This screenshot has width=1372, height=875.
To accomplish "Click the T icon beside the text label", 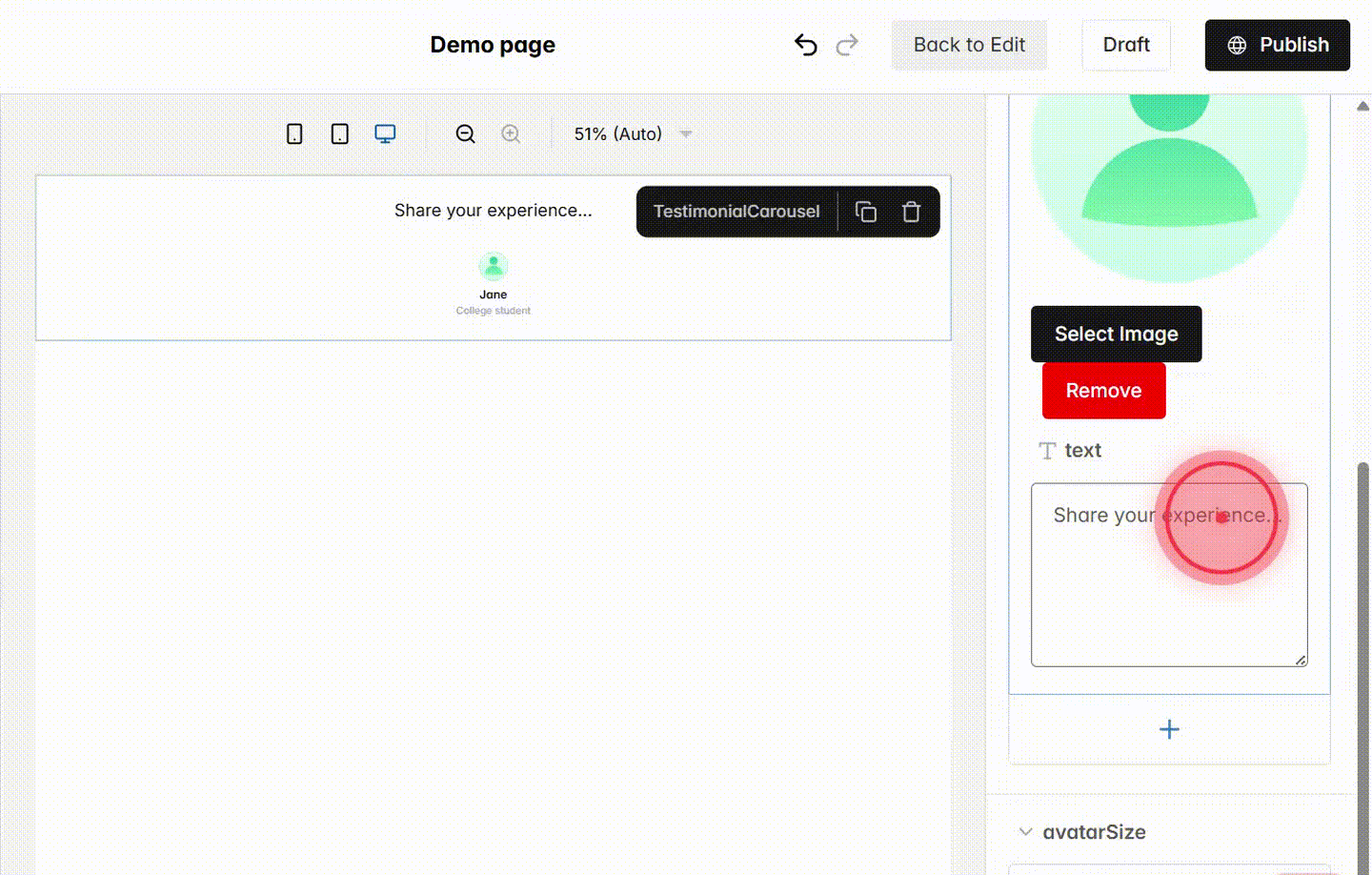I will [1047, 450].
